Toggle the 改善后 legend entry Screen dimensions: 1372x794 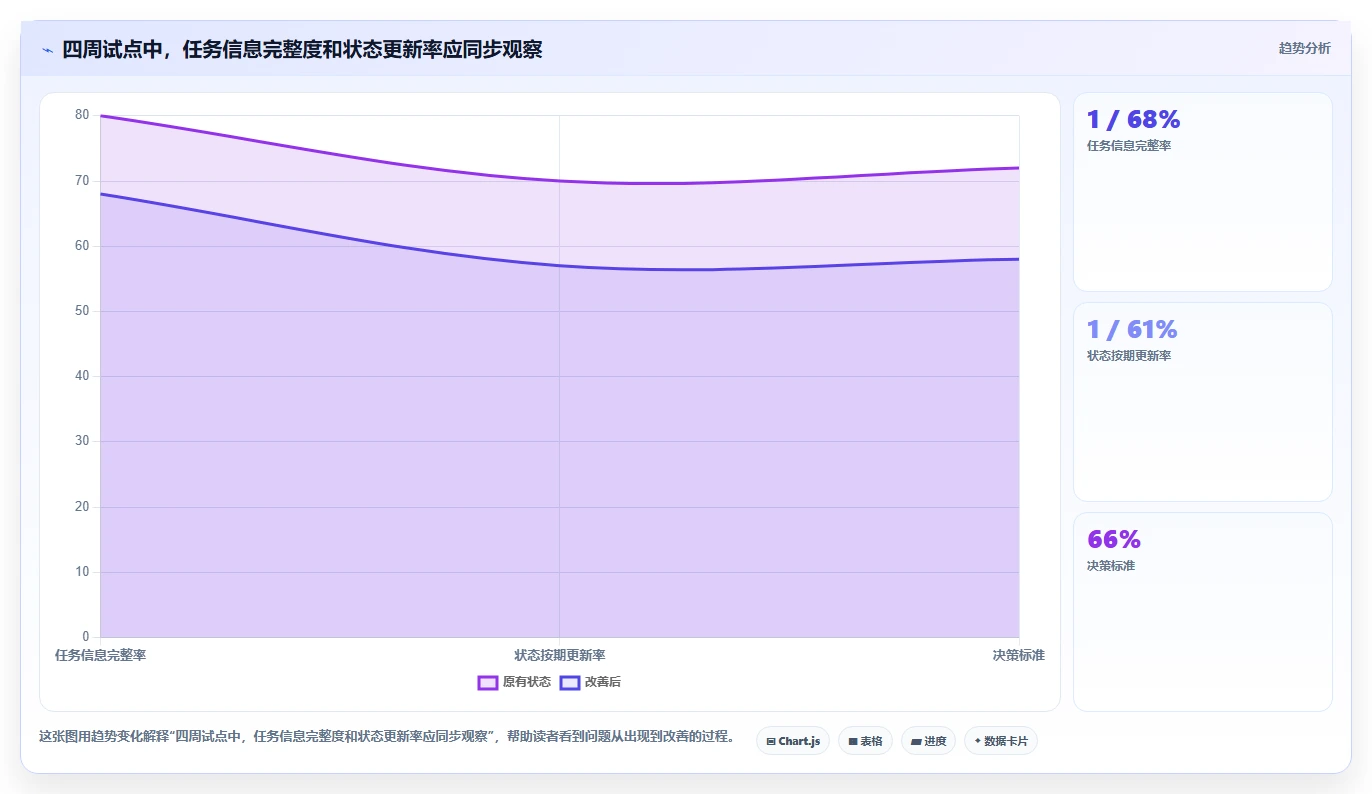(x=590, y=682)
